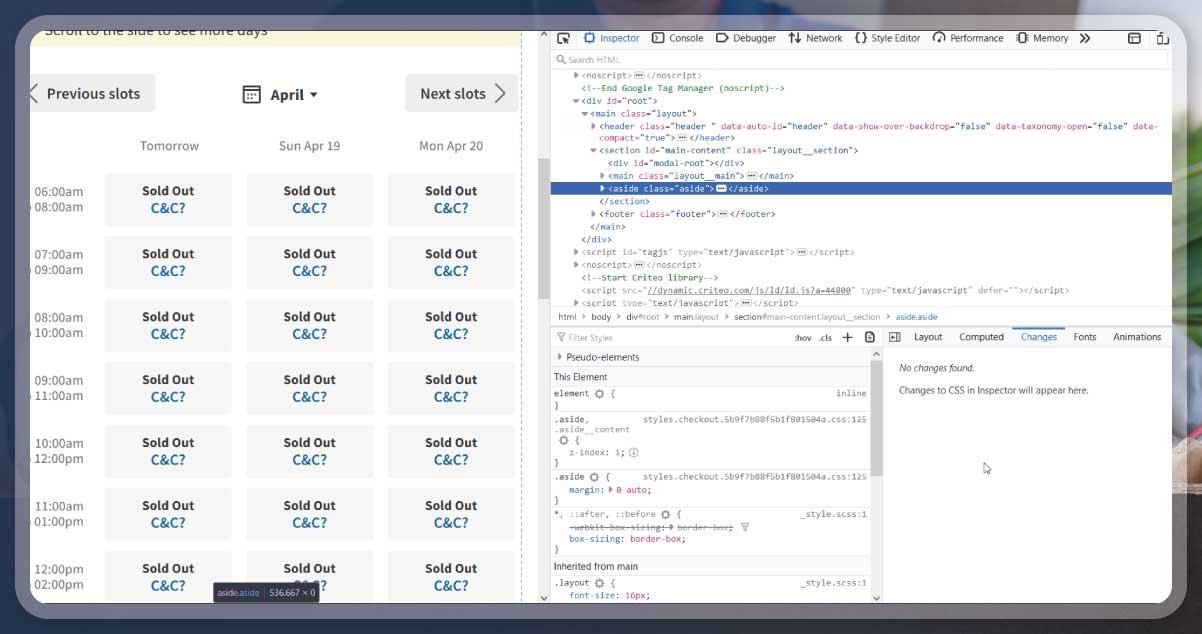Open the _style.scss:1 link for ::before rule
The height and width of the screenshot is (634, 1202).
pos(832,515)
